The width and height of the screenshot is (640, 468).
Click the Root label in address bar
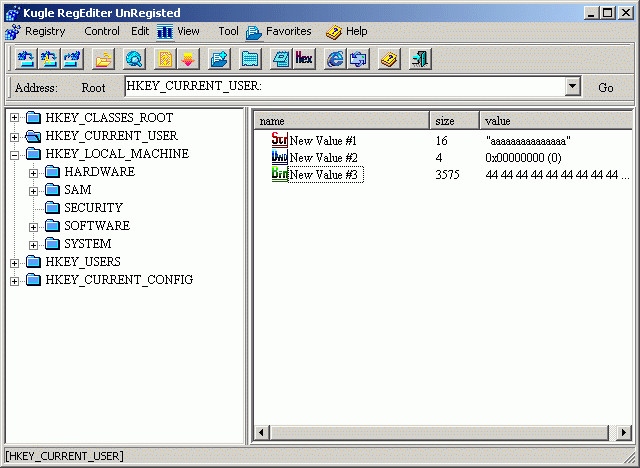[x=93, y=88]
